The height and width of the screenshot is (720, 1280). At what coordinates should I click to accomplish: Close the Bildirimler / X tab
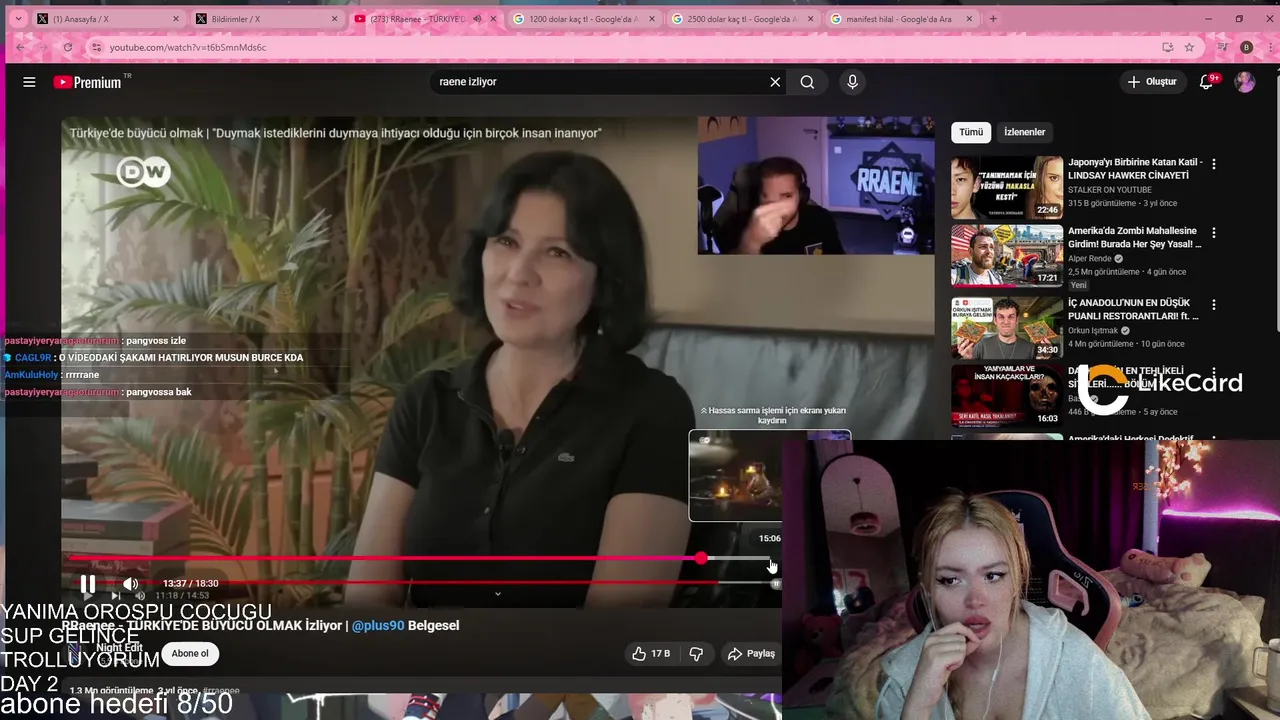pos(334,19)
